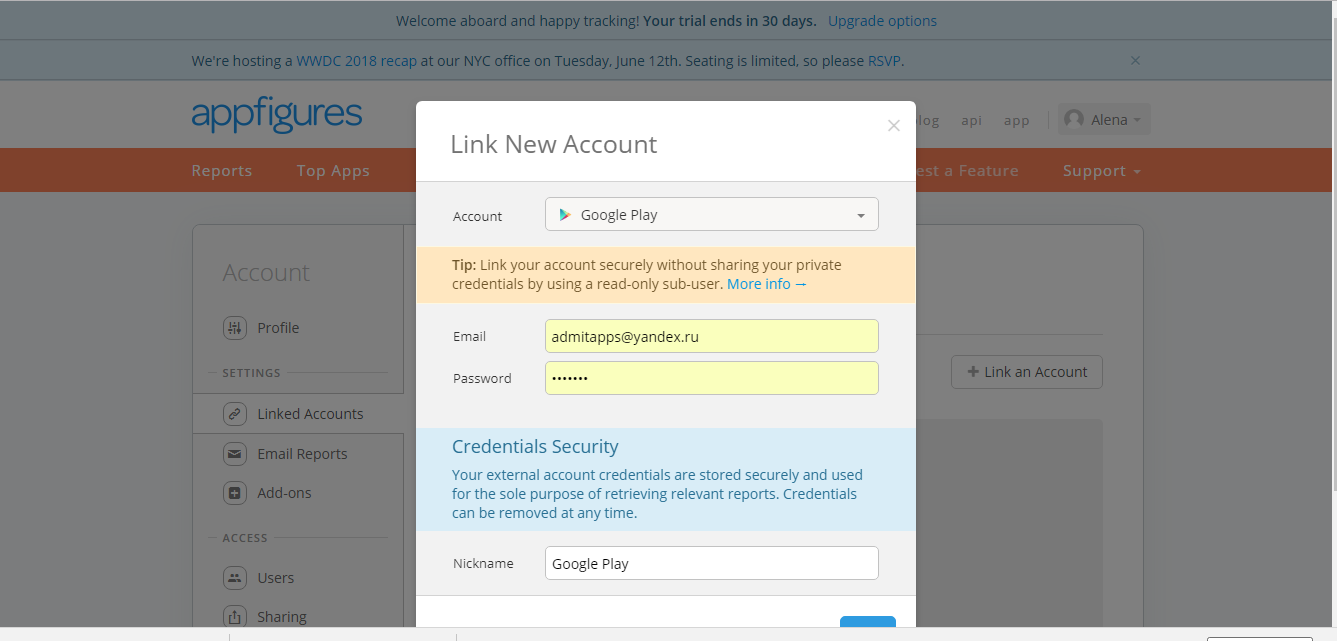1337x641 pixels.
Task: Click the Linked Accounts link icon
Action: [x=235, y=414]
